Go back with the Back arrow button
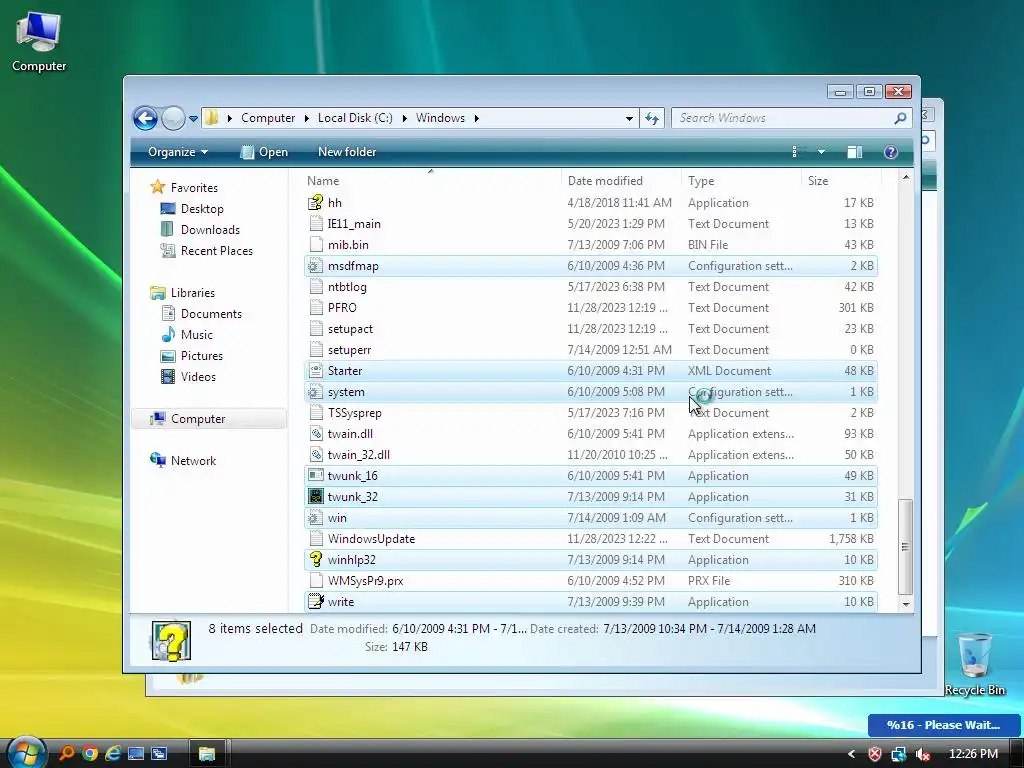1024x768 pixels. pyautogui.click(x=145, y=118)
